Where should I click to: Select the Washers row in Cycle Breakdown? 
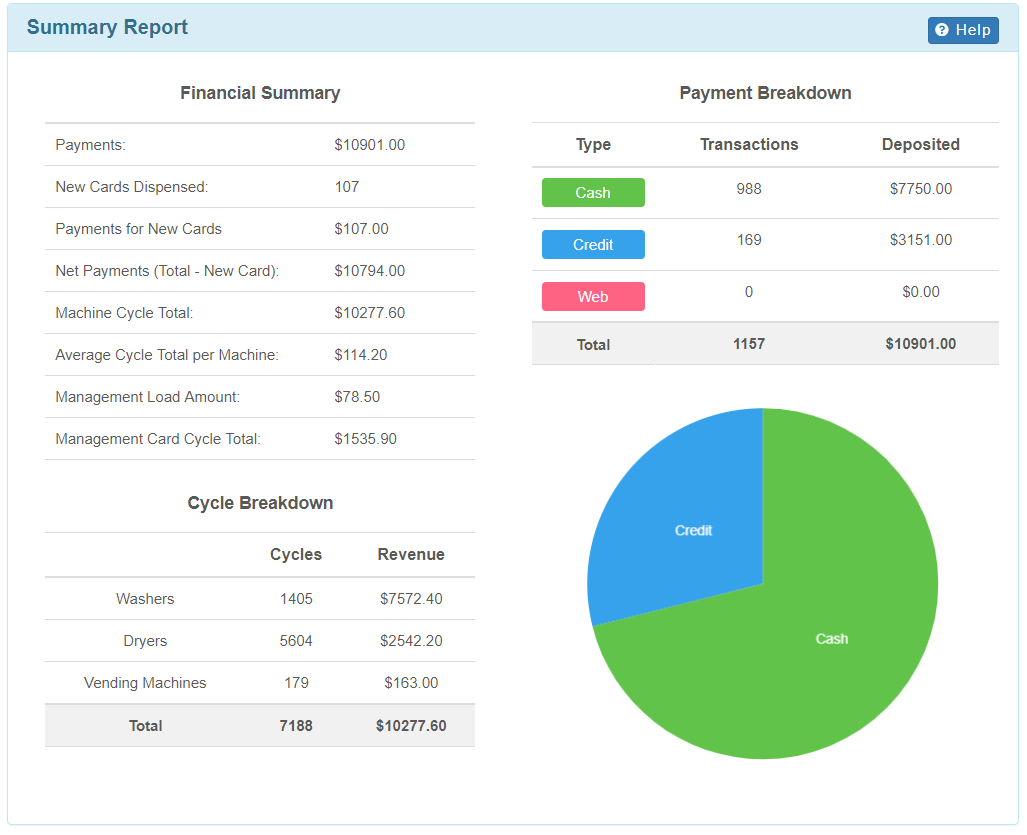pos(145,599)
